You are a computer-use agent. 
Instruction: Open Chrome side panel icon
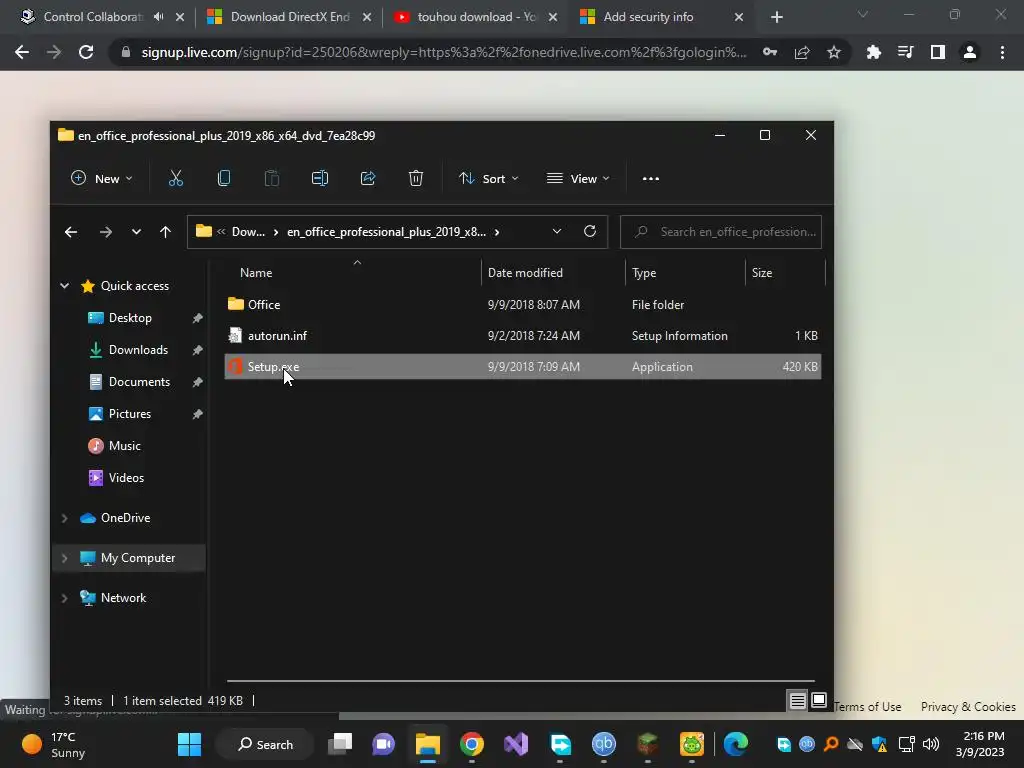click(938, 52)
